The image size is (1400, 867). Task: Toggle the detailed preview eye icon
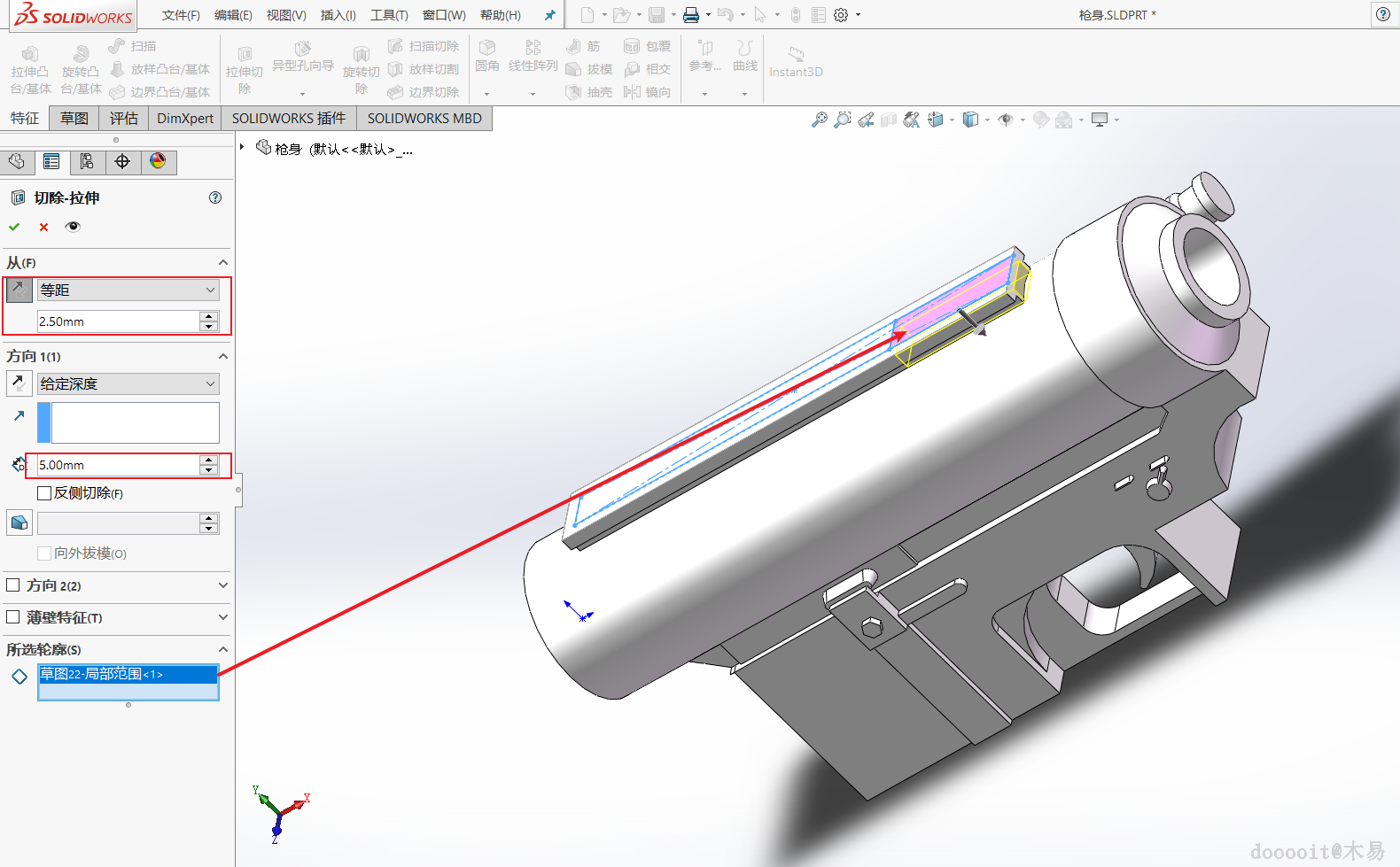[73, 227]
